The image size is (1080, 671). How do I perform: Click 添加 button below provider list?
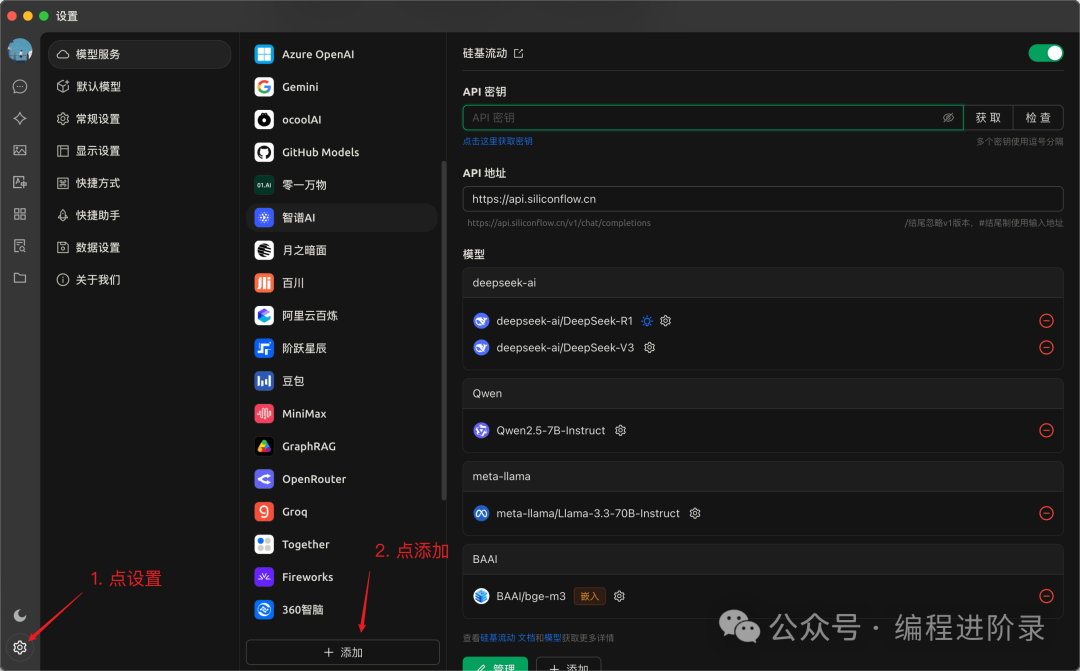(x=343, y=652)
